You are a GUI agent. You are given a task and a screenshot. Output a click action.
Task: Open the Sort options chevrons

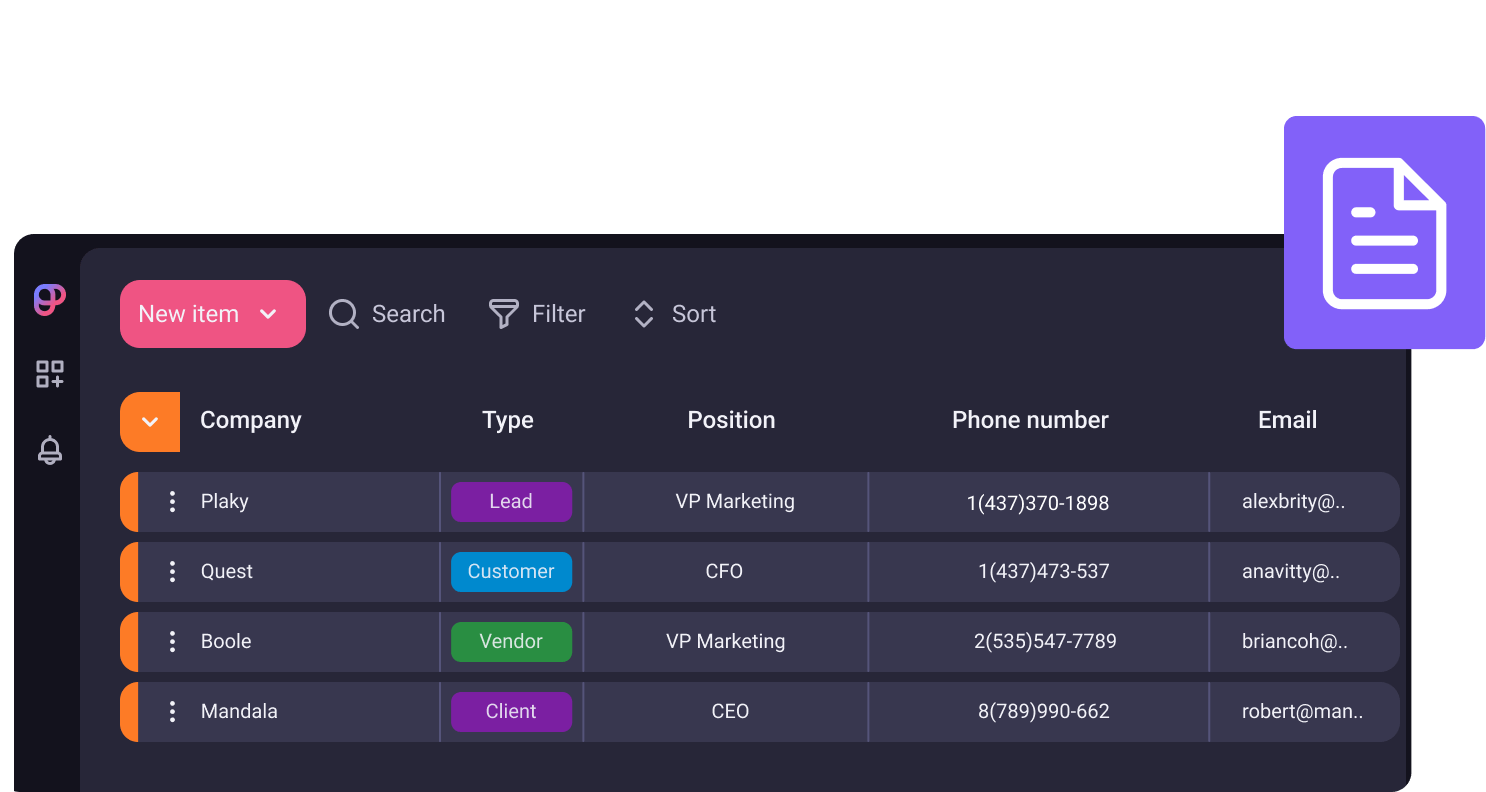(643, 313)
